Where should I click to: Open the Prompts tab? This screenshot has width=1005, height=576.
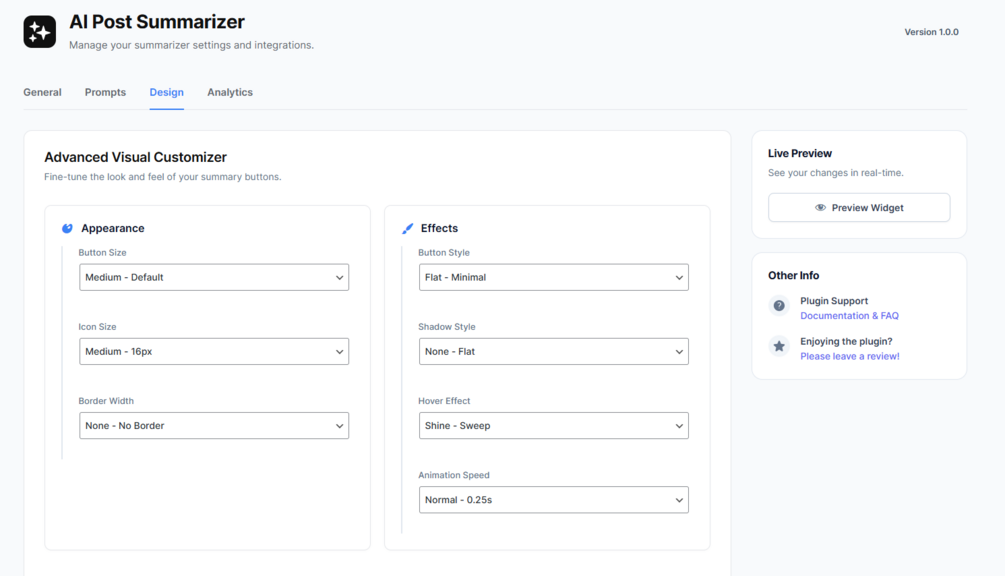pos(105,92)
